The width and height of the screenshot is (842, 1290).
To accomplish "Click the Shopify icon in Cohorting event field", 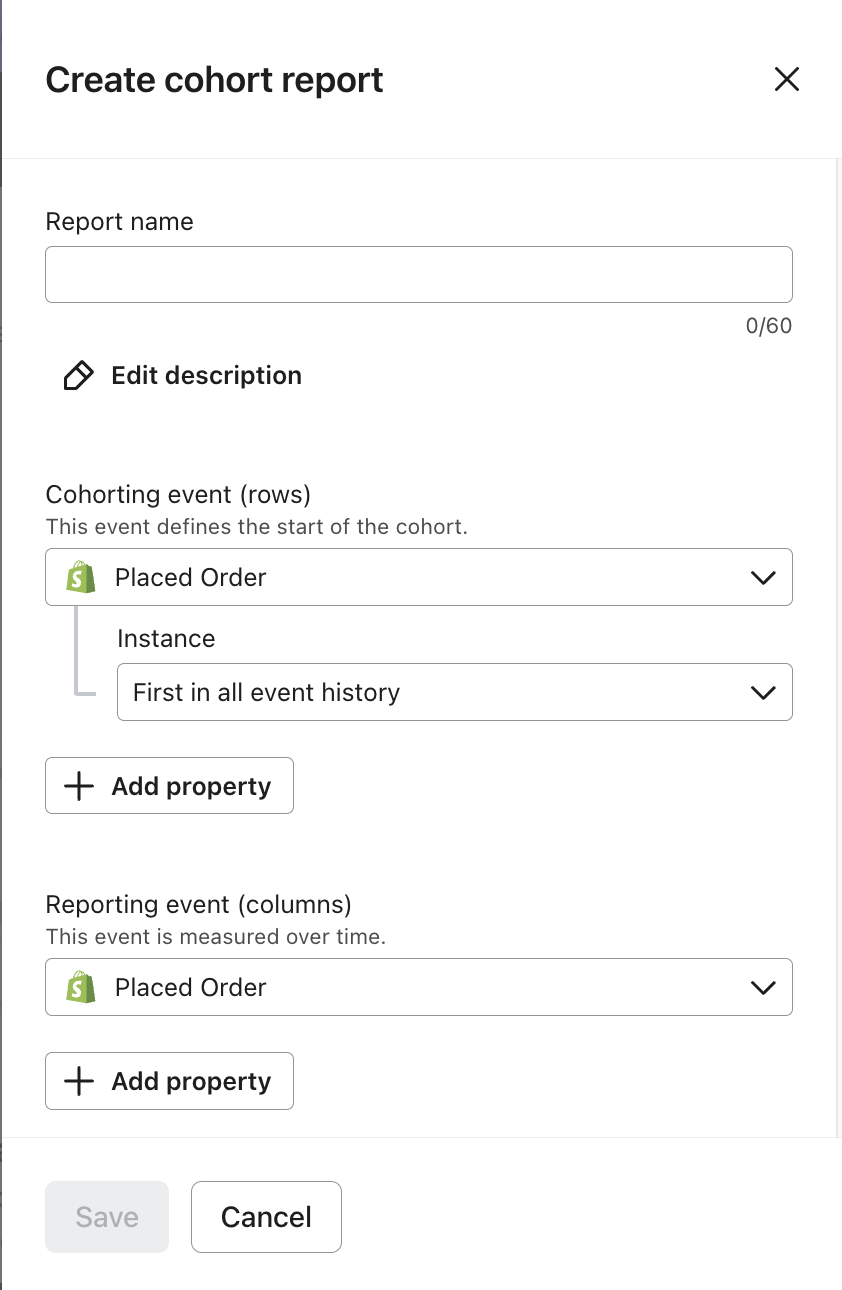I will (81, 578).
